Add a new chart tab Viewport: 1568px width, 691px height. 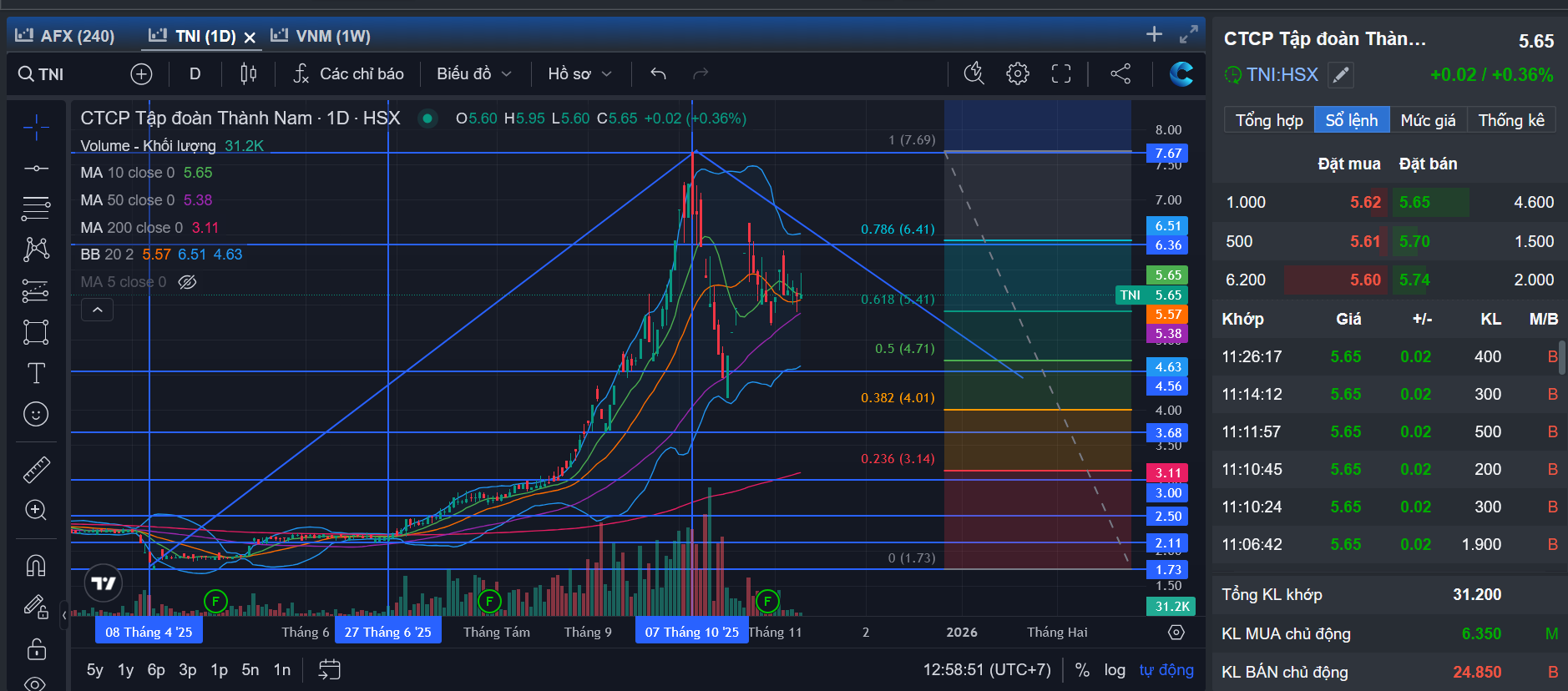[x=1154, y=34]
